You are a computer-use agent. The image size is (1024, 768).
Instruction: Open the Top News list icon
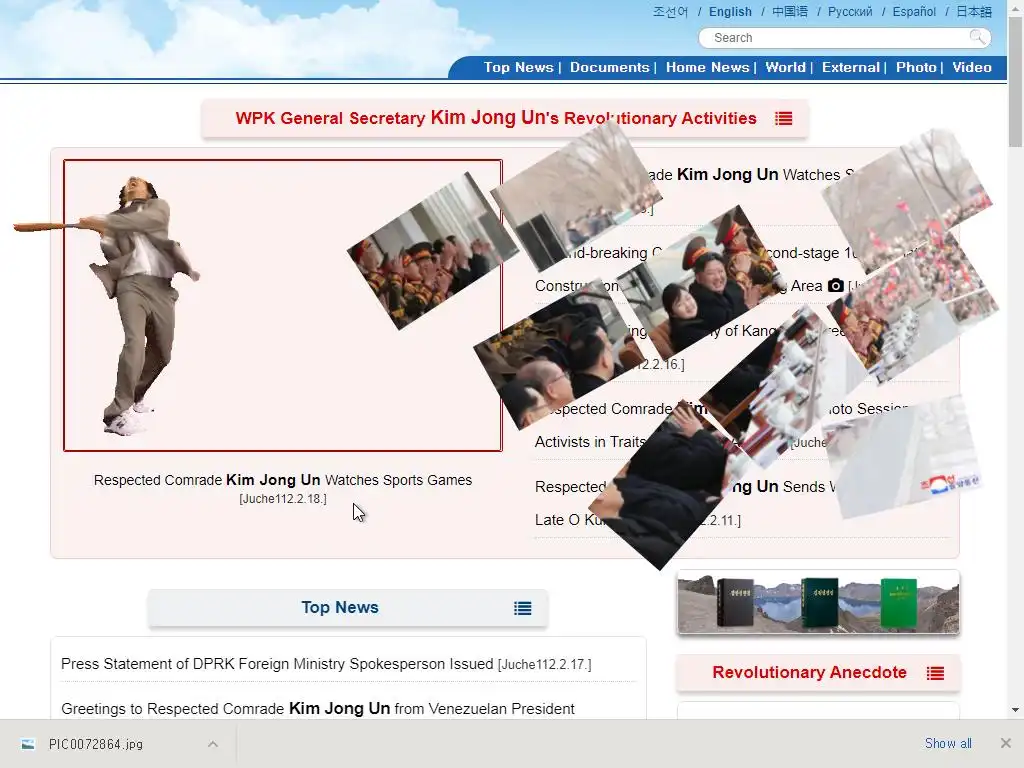(x=522, y=608)
